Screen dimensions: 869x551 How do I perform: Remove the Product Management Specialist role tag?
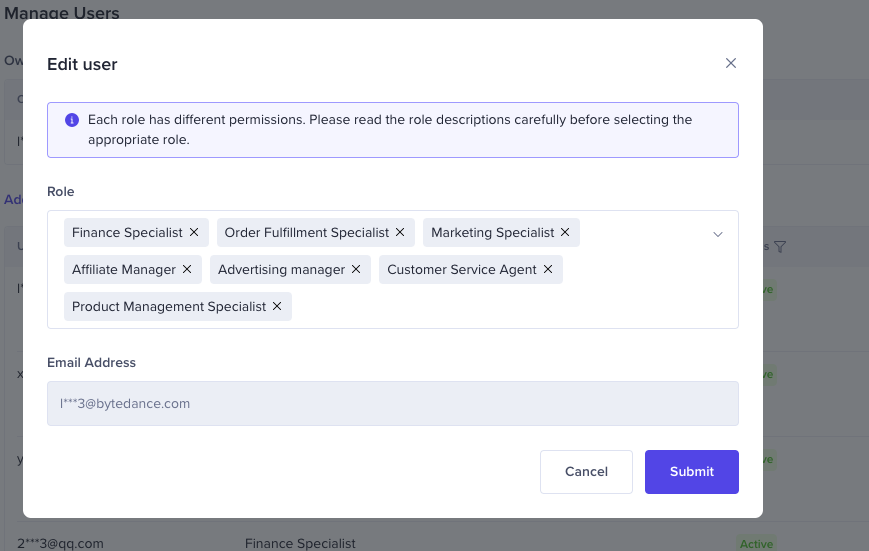[x=277, y=307]
